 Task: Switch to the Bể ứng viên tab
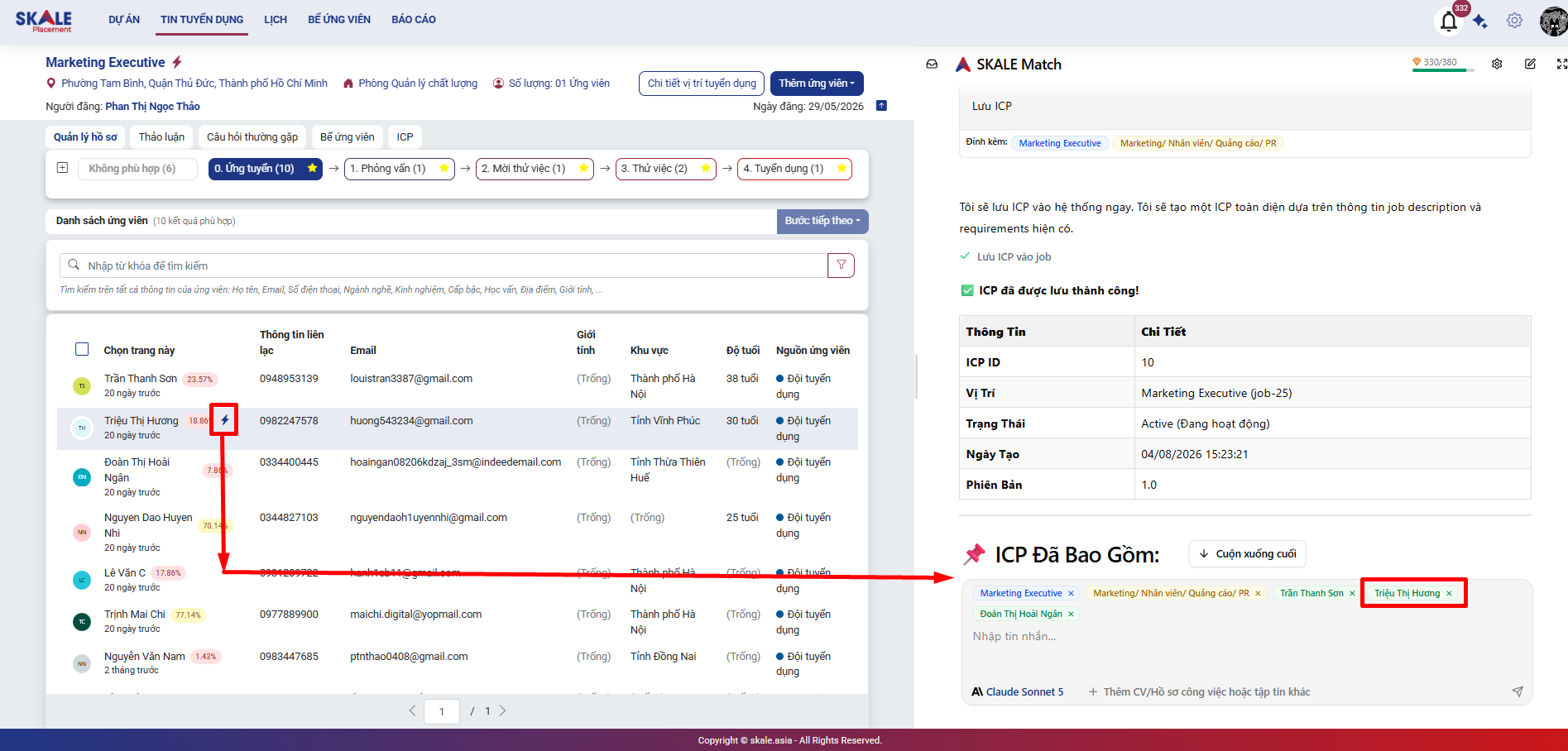point(348,137)
